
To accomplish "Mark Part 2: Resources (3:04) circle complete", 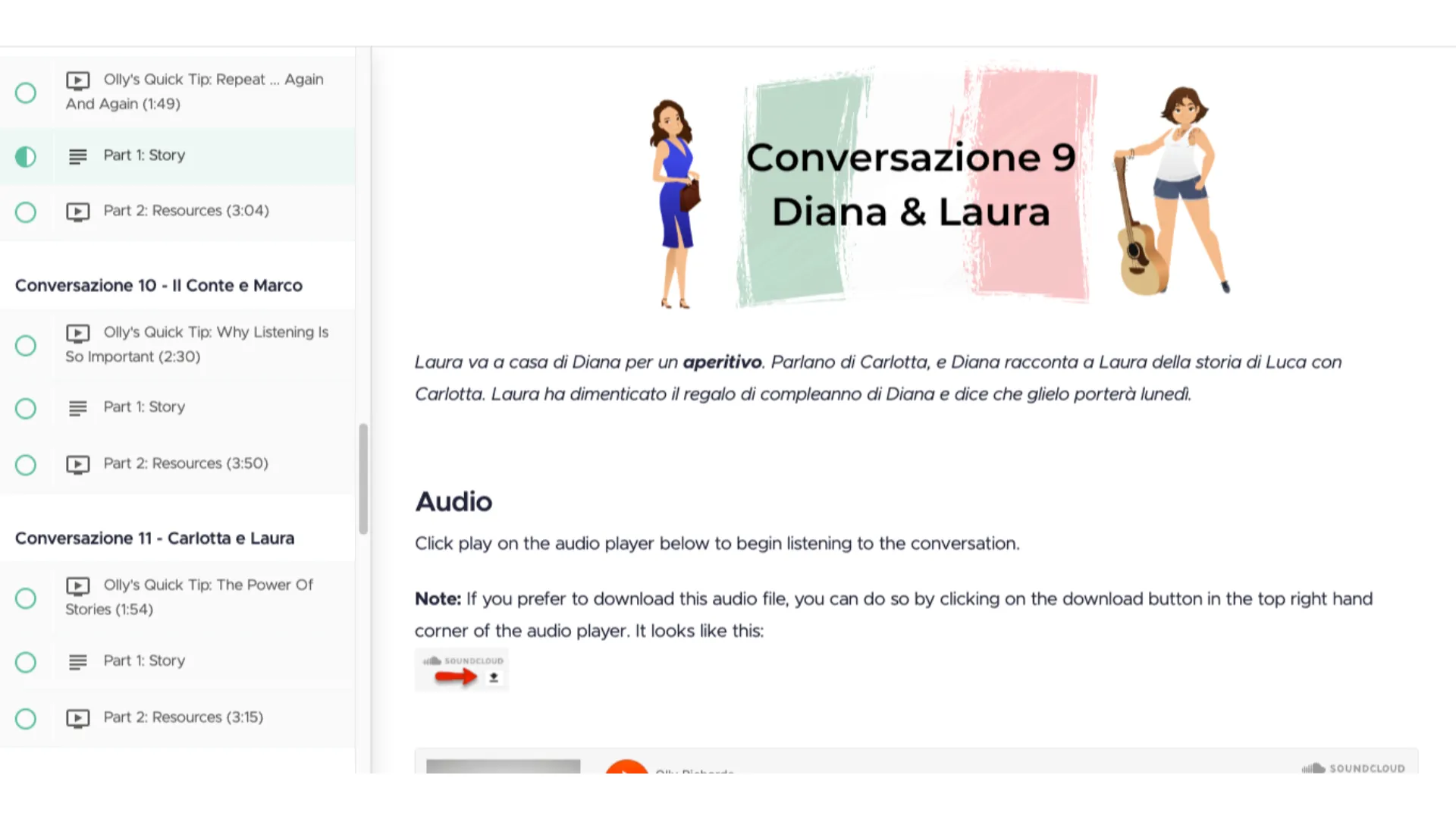I will click(x=26, y=212).
